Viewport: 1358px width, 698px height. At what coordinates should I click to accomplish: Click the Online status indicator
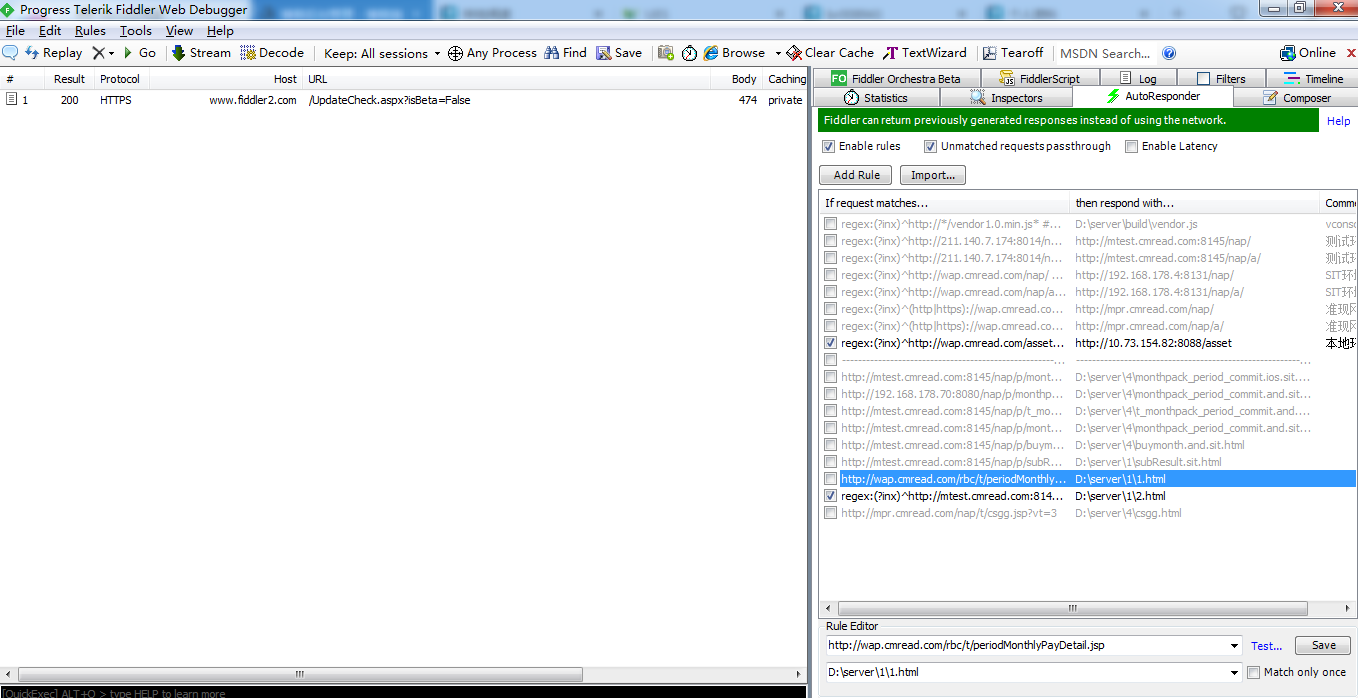[x=1308, y=53]
